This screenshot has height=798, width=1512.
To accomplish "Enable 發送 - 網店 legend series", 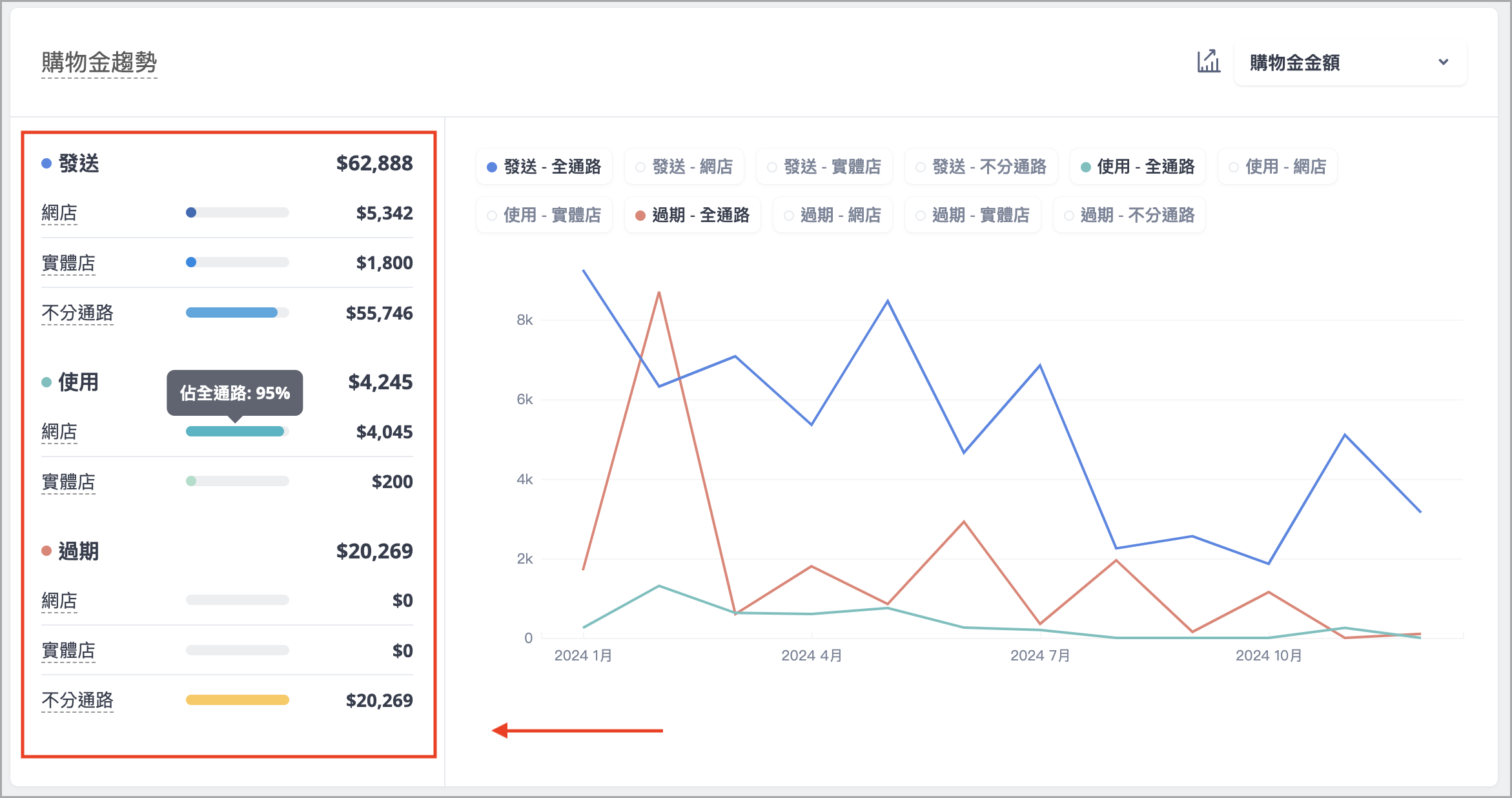I will (x=684, y=167).
